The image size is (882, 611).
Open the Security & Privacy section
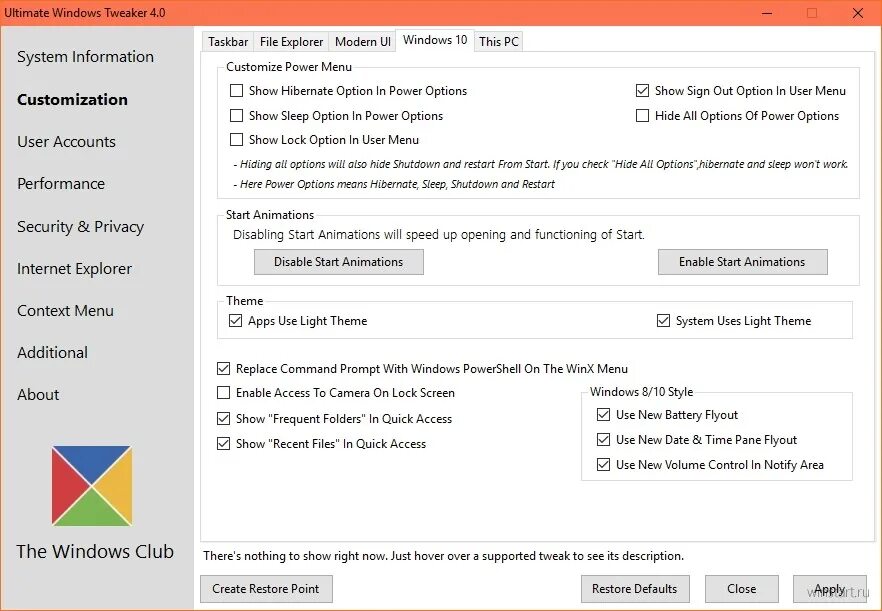(x=80, y=226)
